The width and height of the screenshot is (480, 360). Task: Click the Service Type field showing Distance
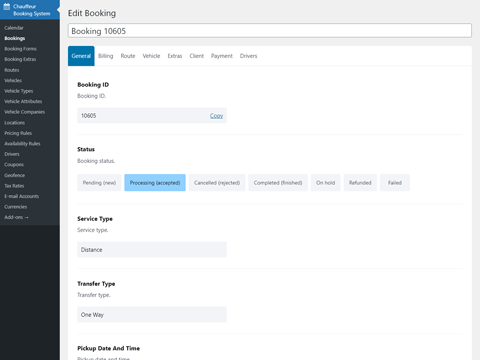(152, 250)
